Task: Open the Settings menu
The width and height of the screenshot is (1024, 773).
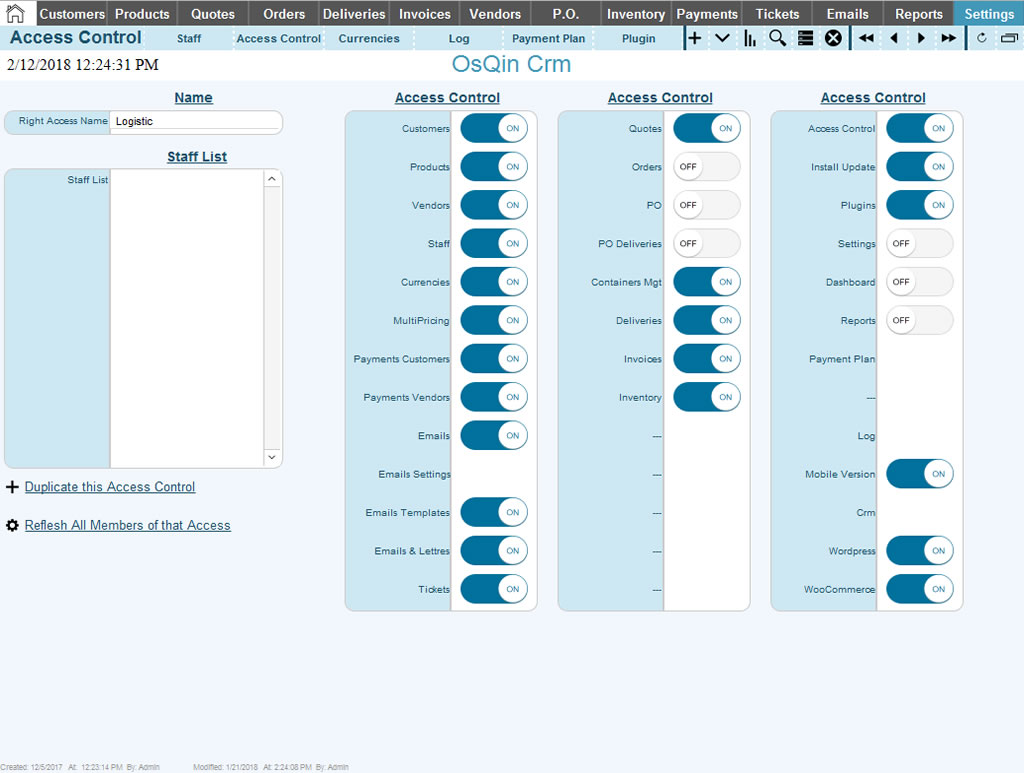Action: click(x=989, y=14)
